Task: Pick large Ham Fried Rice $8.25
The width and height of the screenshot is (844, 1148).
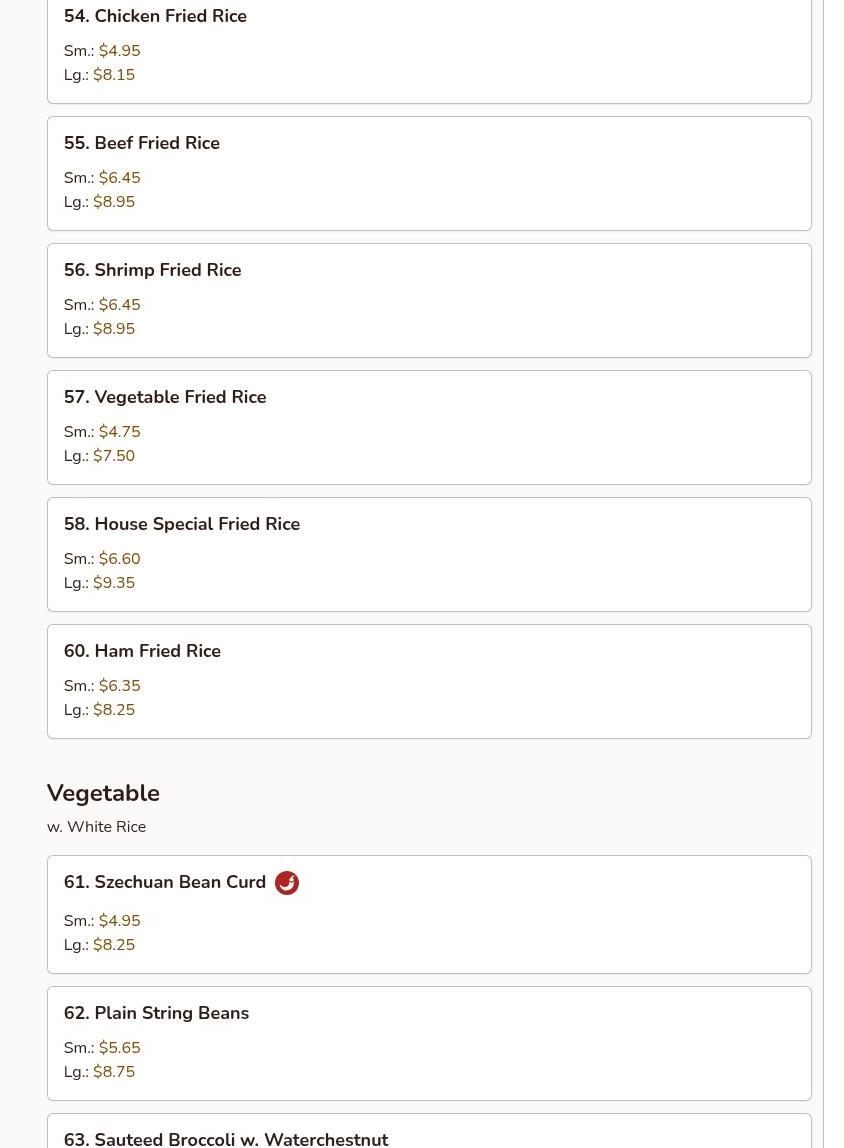Action: coord(113,709)
